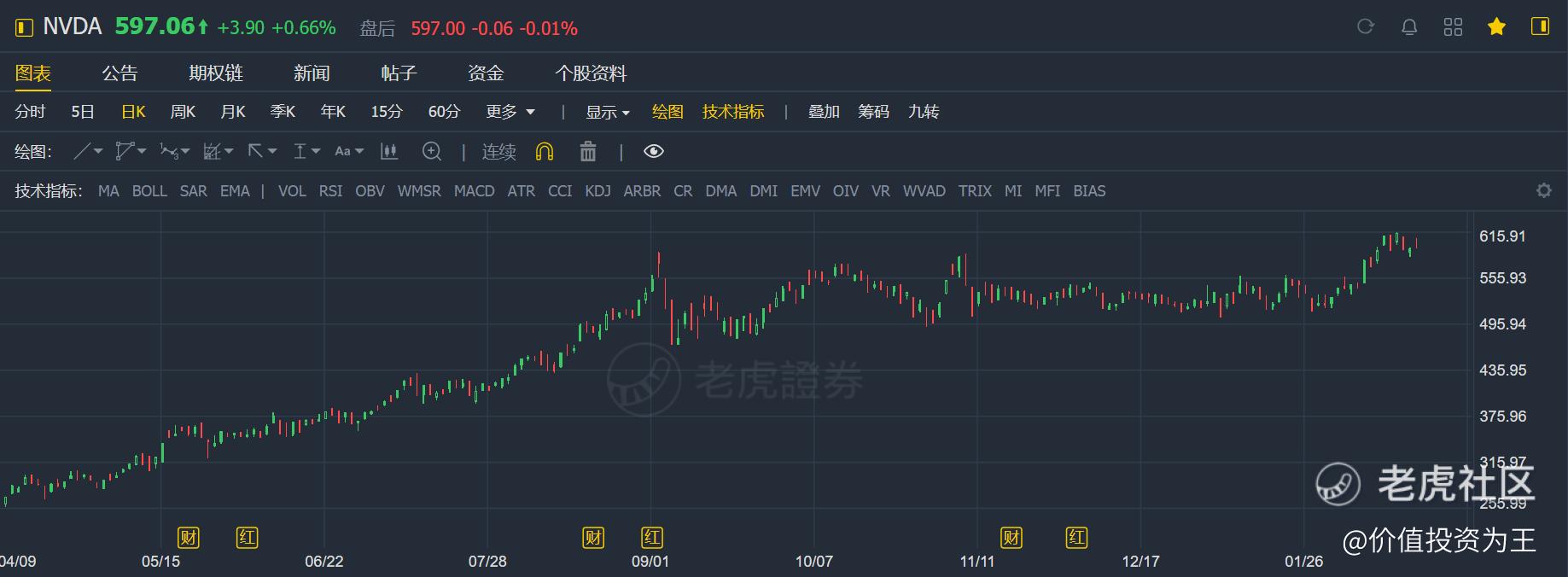
Task: Add the MACD indicator
Action: click(475, 191)
